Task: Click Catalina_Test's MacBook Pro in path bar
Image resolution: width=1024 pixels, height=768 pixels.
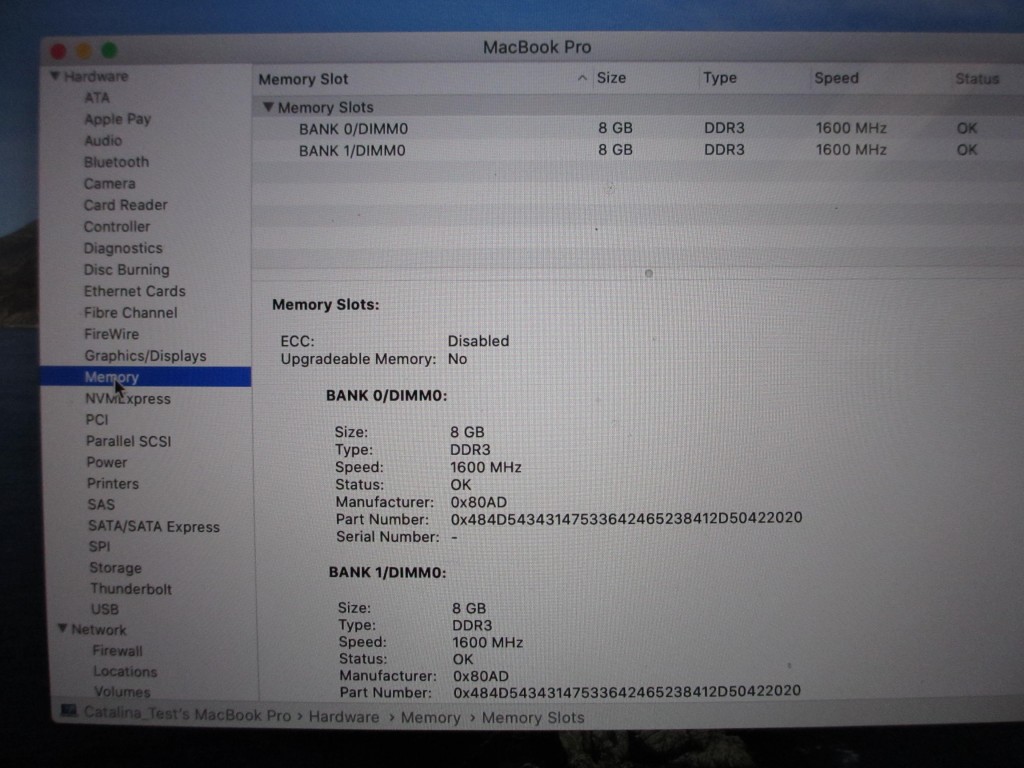Action: click(x=187, y=714)
